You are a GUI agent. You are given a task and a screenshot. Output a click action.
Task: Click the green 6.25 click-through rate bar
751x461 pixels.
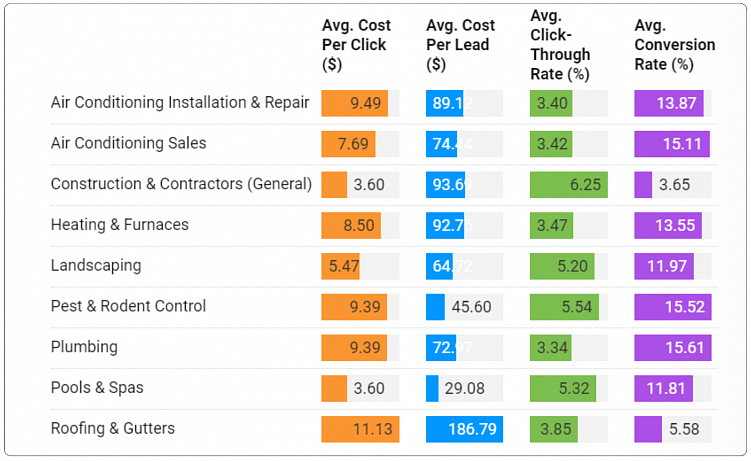click(x=568, y=184)
